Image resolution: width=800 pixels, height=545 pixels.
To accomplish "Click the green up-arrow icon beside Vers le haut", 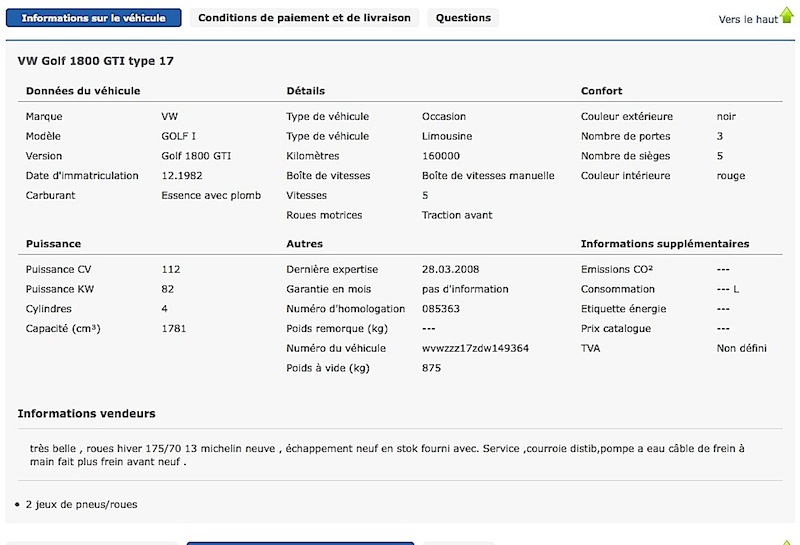I will click(x=787, y=15).
